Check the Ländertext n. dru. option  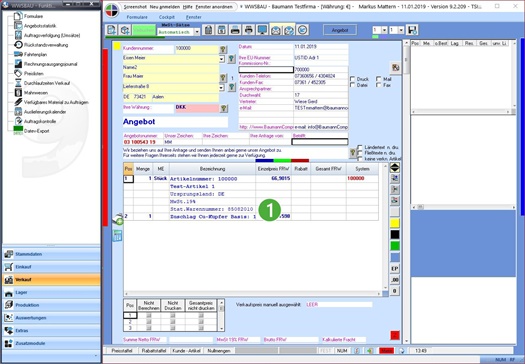pos(360,147)
